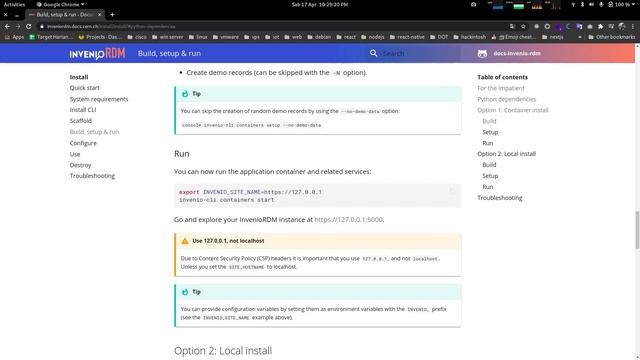The image size is (640, 360).
Task: Click the page vertical scrollbar thumb
Action: pos(637,230)
